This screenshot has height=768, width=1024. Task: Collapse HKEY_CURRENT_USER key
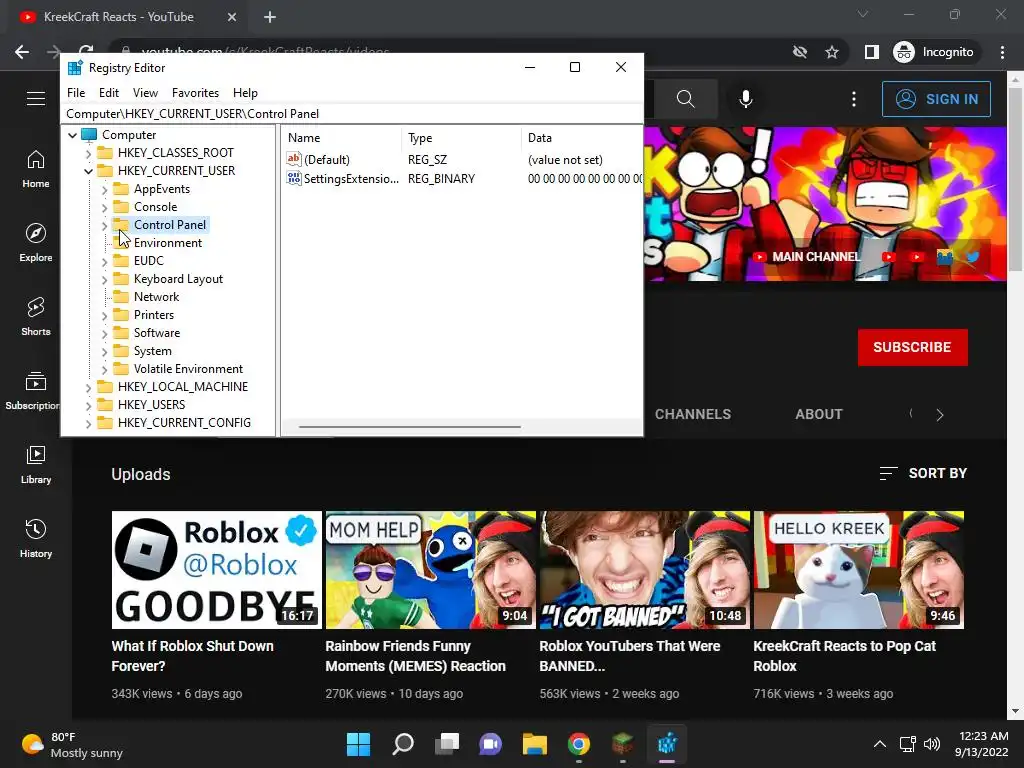click(88, 171)
